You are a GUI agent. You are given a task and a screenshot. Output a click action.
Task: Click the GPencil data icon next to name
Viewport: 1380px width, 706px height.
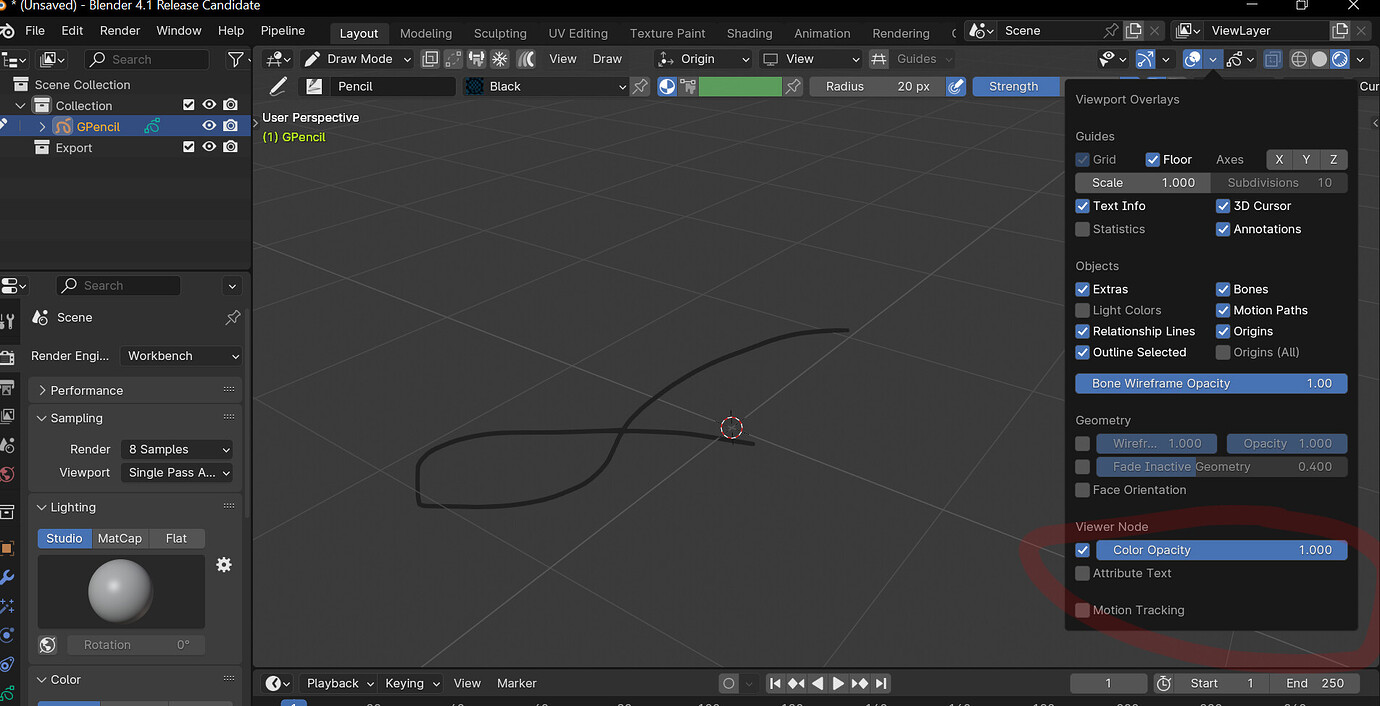[x=152, y=127]
